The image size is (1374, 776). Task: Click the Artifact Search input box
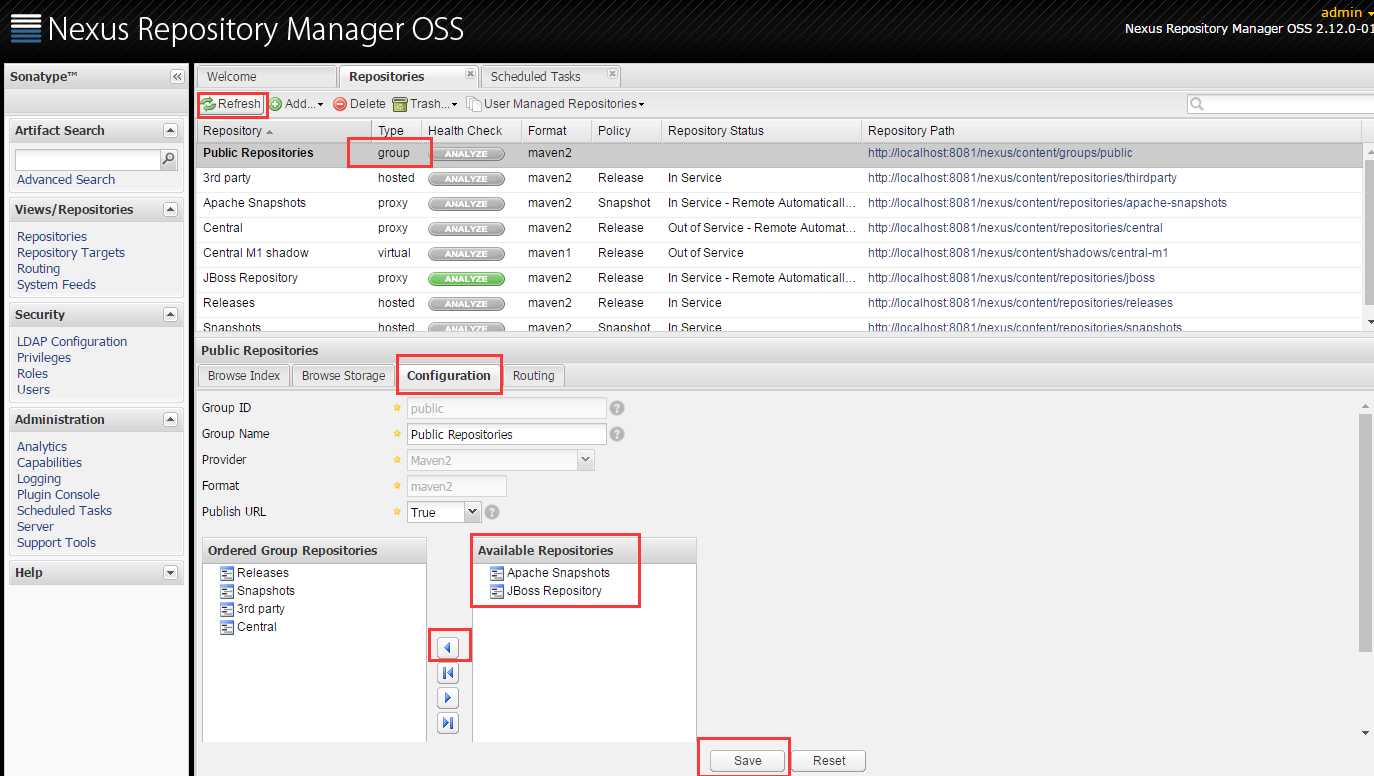pyautogui.click(x=88, y=160)
